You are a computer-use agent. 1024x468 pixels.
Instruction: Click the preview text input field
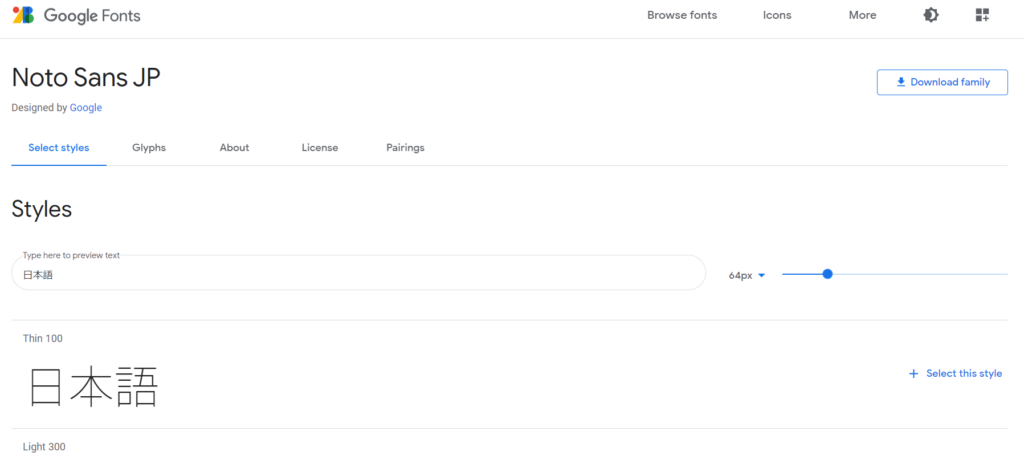359,273
